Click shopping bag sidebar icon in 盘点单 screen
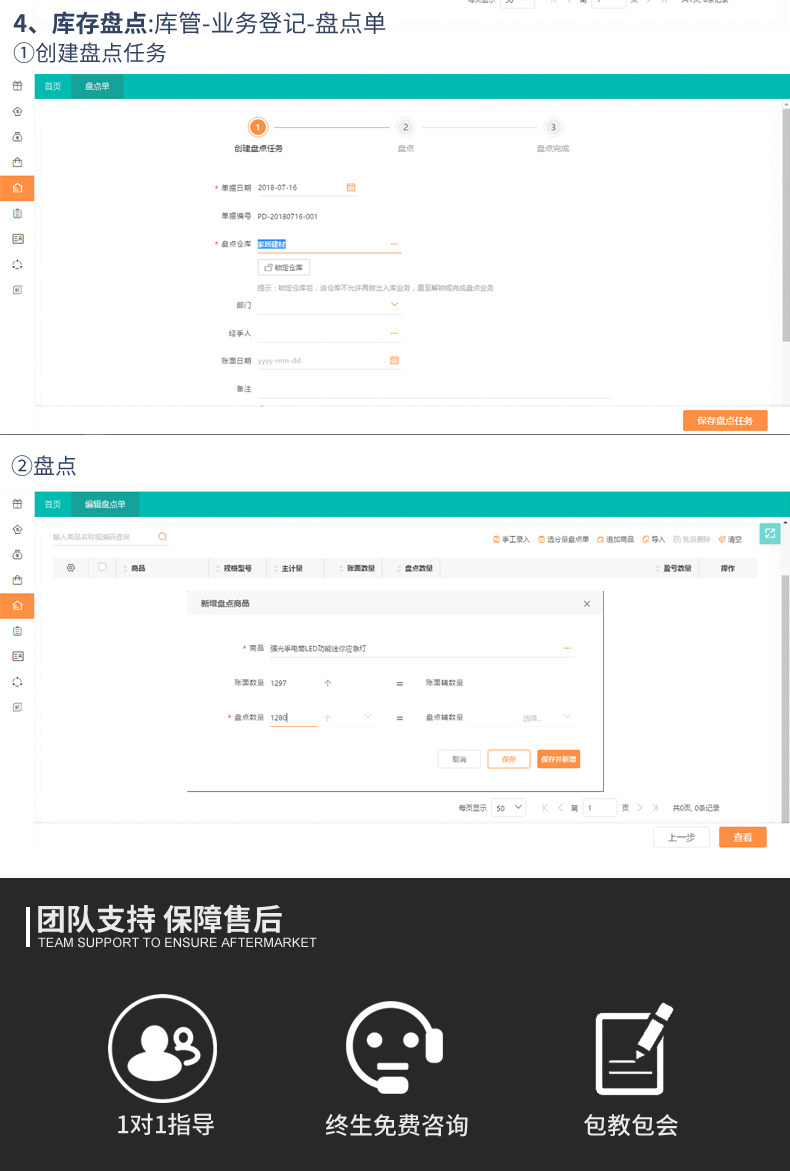Viewport: 790px width, 1171px height. [17, 162]
